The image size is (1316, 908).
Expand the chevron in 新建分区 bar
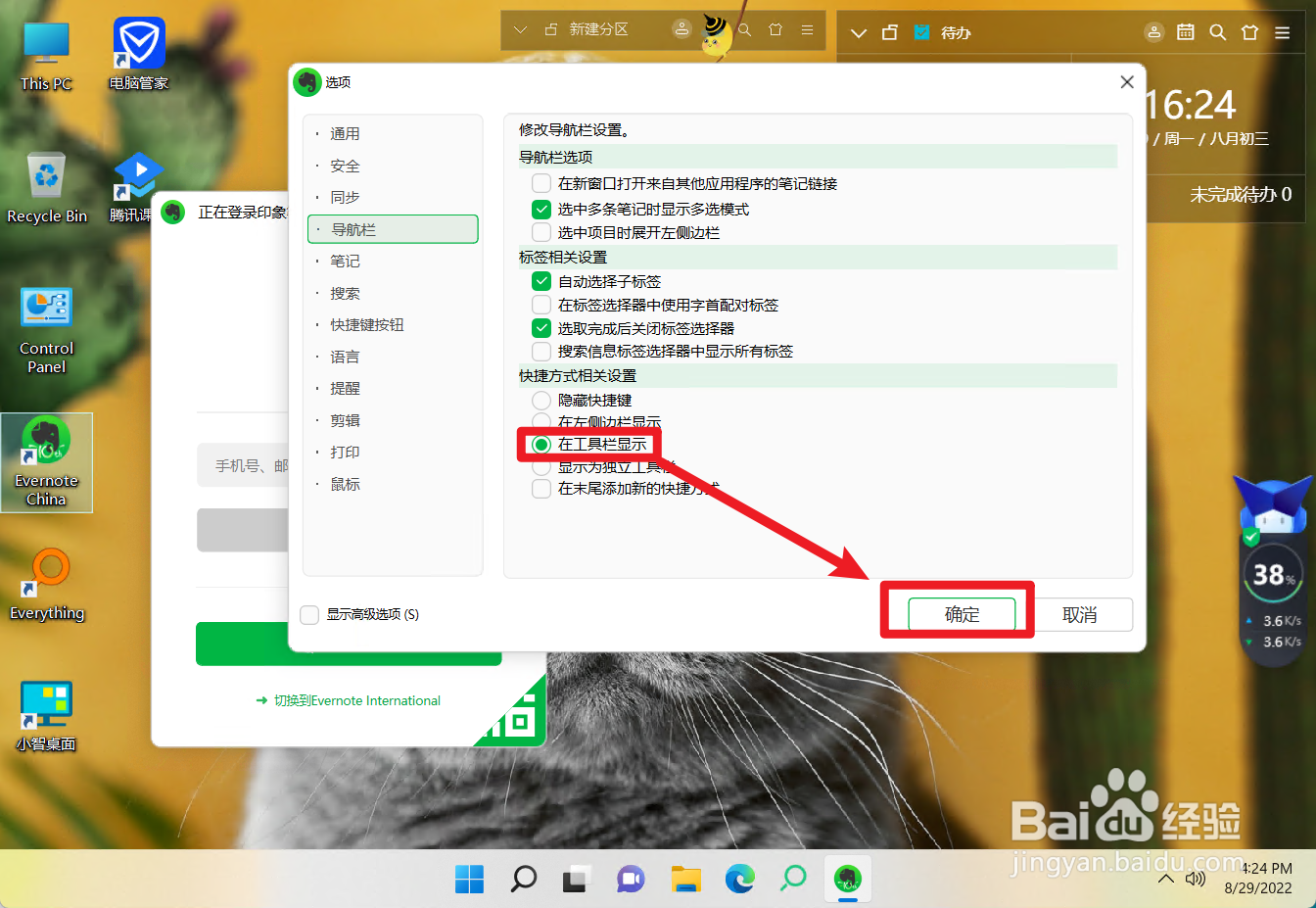pyautogui.click(x=521, y=30)
